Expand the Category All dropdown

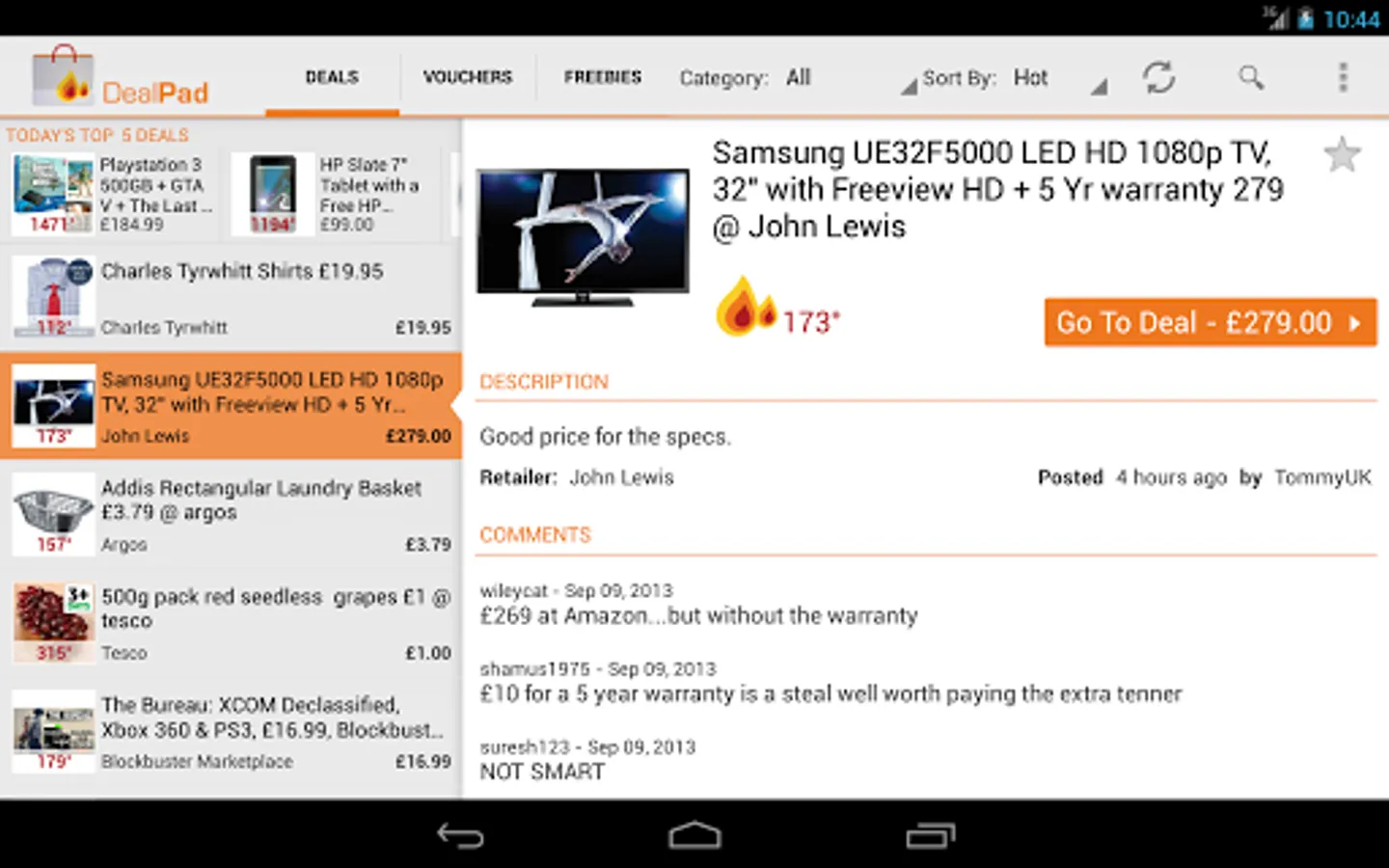pos(797,78)
